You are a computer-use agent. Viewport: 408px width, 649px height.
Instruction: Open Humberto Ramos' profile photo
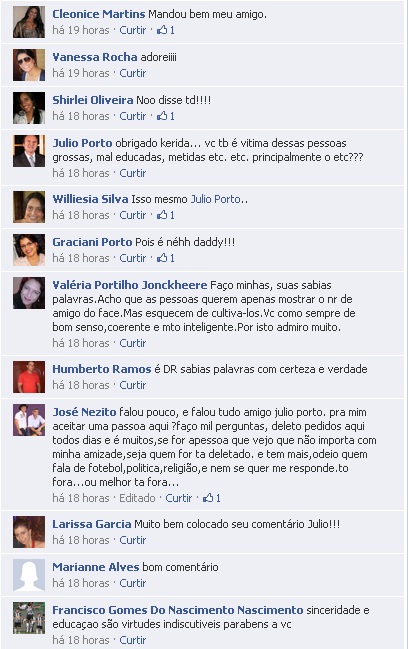tap(29, 377)
